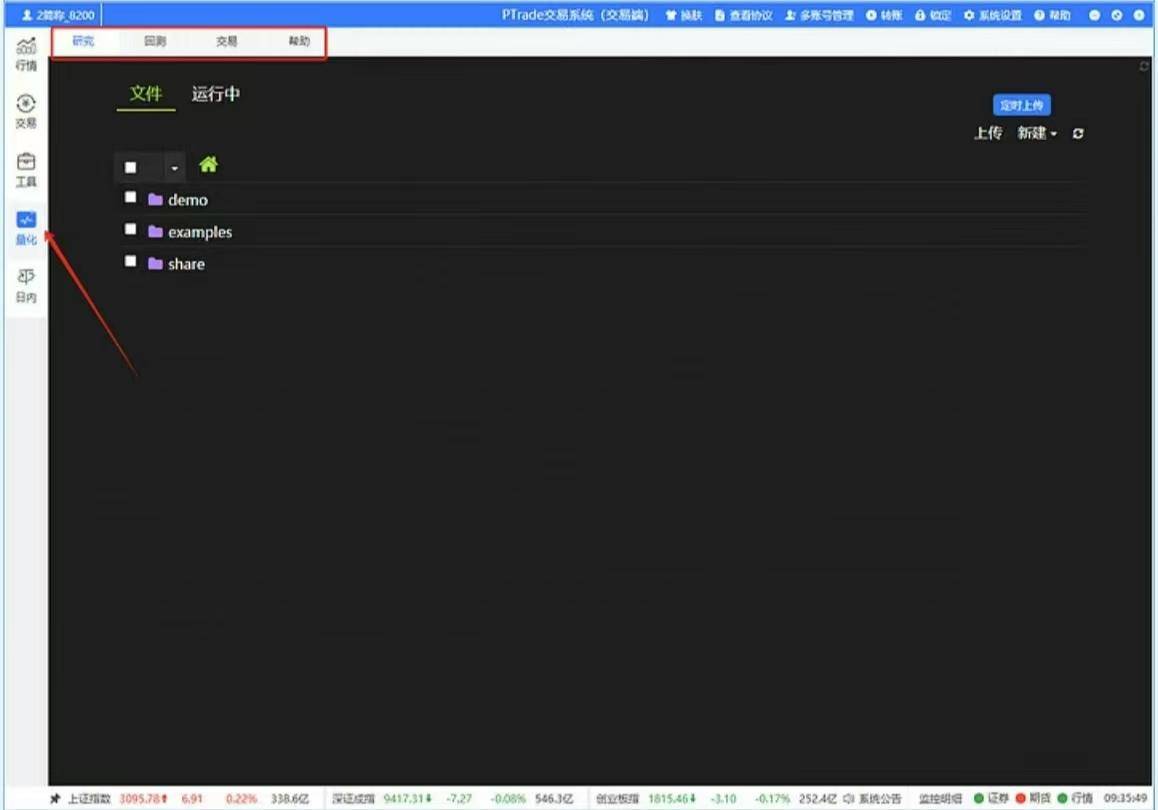Image resolution: width=1158 pixels, height=810 pixels.
Task: Switch to the 回测 backtest tab
Action: tap(155, 41)
